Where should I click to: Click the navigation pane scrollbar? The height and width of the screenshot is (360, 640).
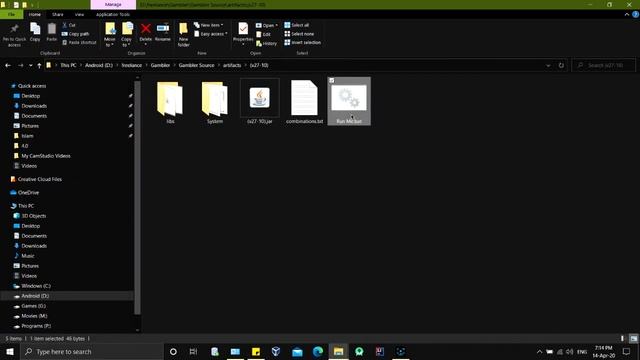click(138, 198)
